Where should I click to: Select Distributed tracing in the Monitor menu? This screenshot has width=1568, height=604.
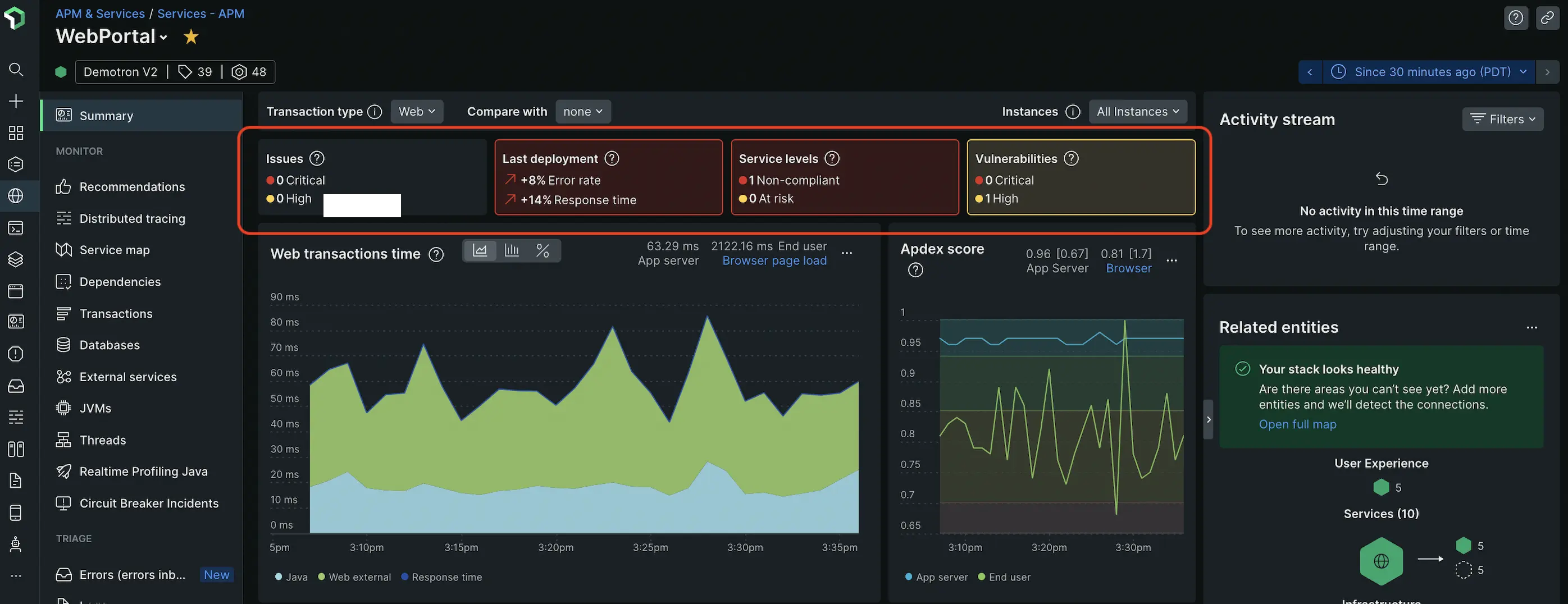tap(132, 218)
